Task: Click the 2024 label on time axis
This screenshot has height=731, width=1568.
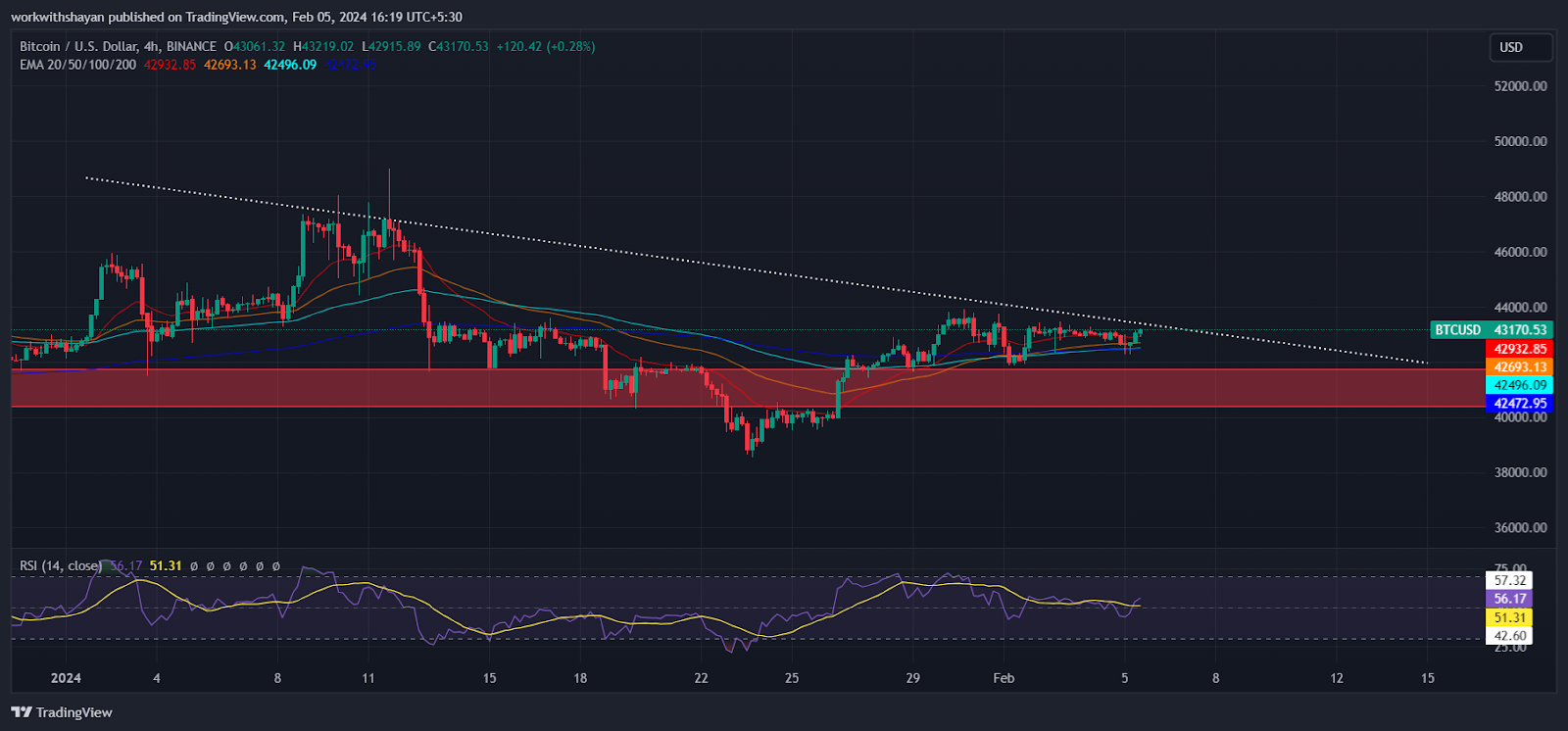Action: click(x=66, y=678)
